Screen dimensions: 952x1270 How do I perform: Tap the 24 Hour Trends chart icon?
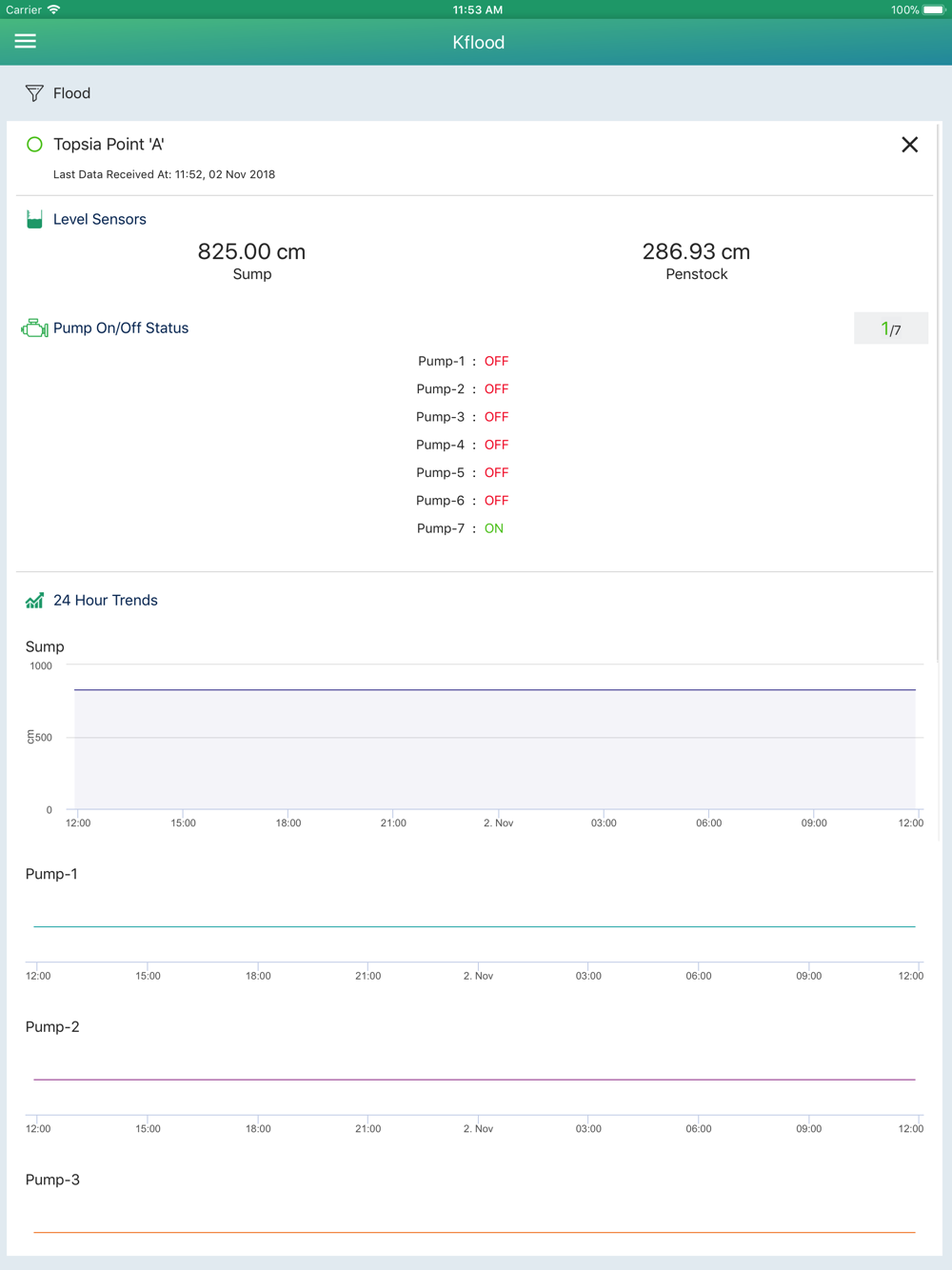34,601
